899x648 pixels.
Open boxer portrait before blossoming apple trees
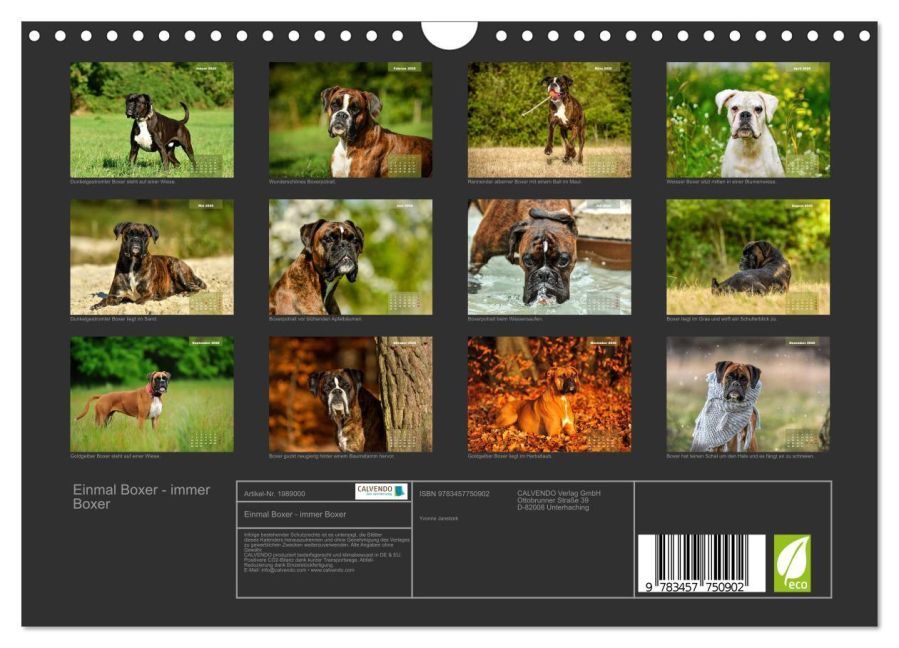click(350, 257)
